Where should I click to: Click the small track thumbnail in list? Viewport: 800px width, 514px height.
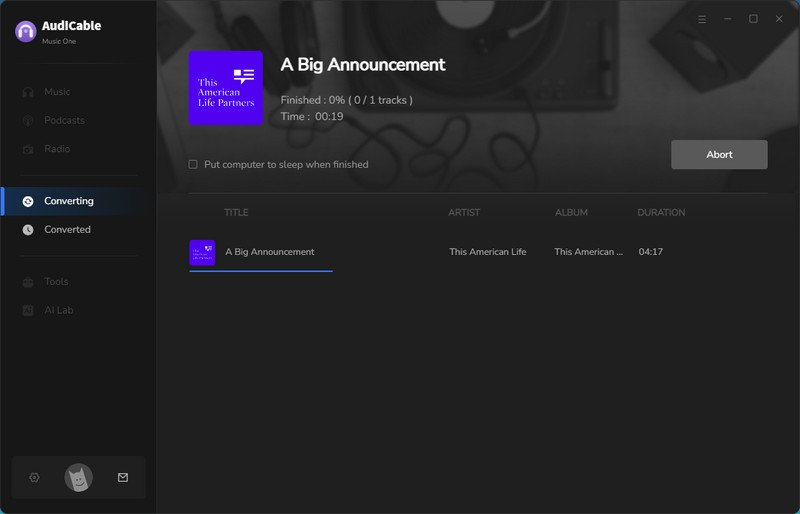(202, 253)
